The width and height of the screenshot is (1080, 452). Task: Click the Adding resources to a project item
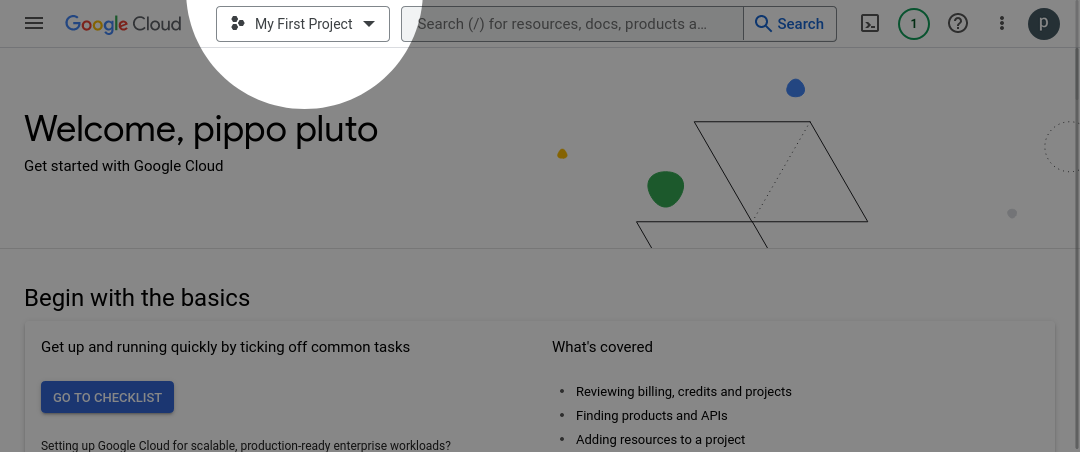tap(661, 440)
